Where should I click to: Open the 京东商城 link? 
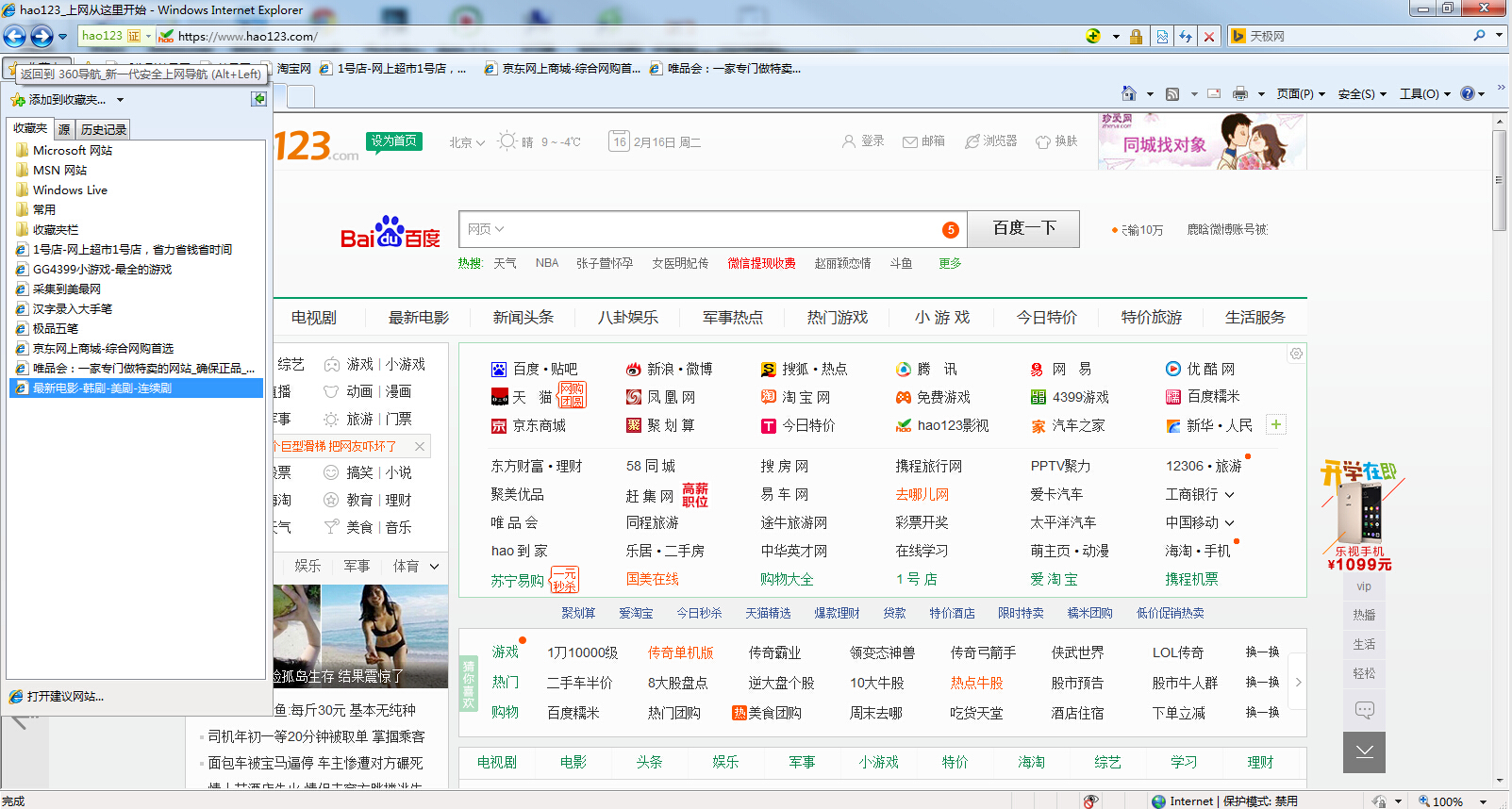pos(538,425)
